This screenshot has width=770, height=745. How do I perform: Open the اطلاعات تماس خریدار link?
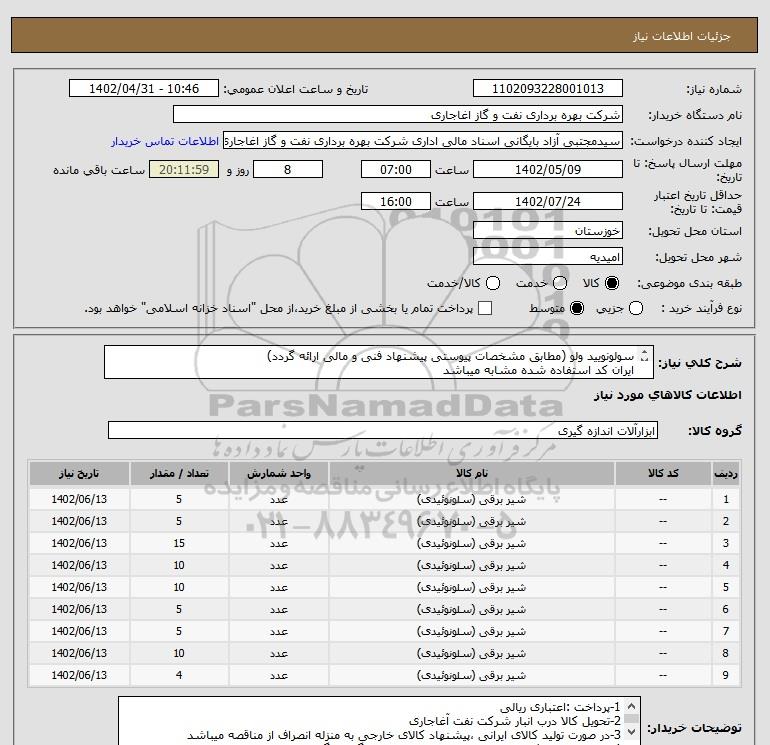(x=165, y=141)
